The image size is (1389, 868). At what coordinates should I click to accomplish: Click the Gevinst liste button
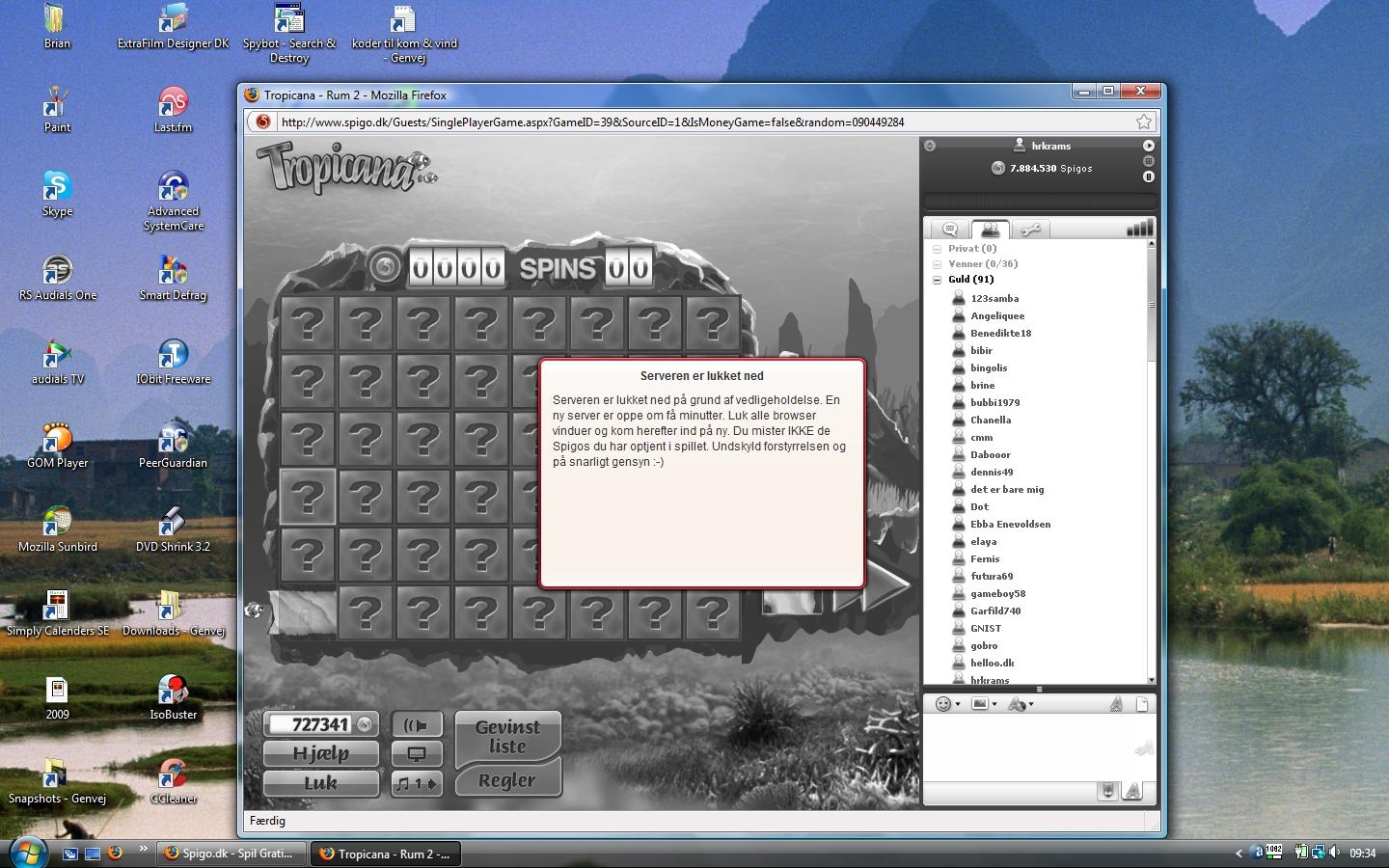[507, 738]
